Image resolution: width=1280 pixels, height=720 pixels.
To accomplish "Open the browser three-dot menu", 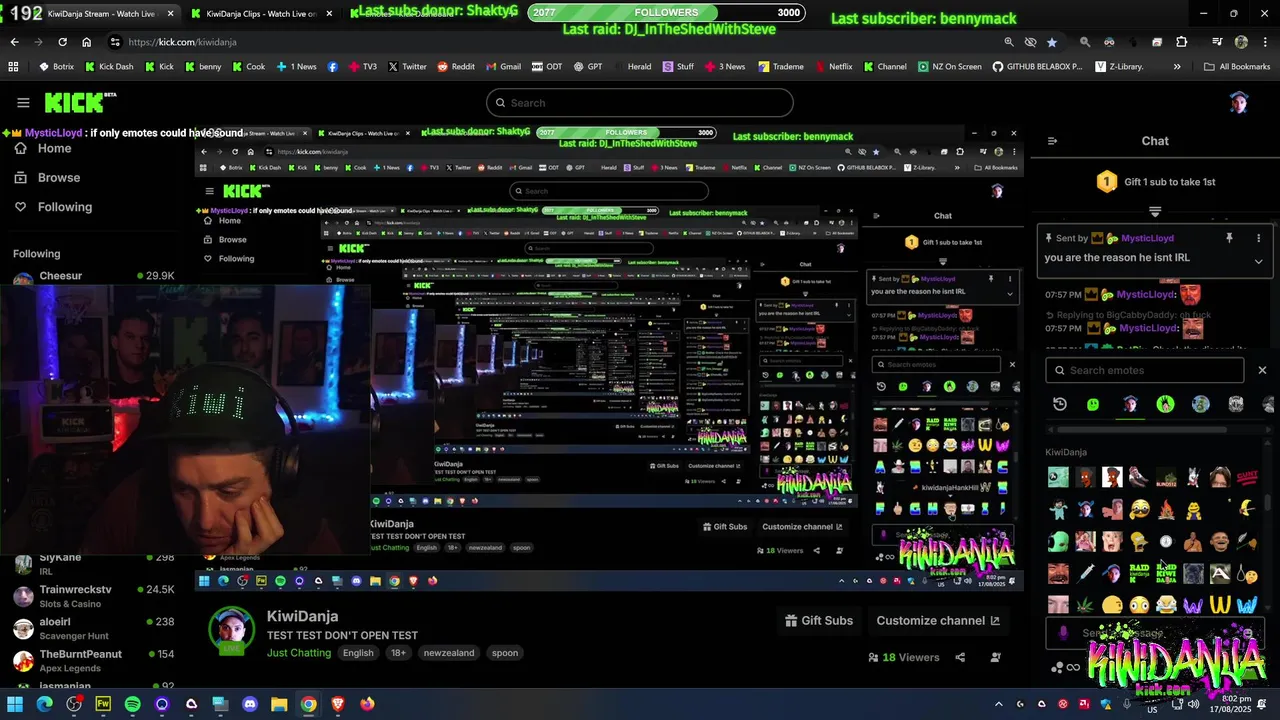I will coord(1264,42).
